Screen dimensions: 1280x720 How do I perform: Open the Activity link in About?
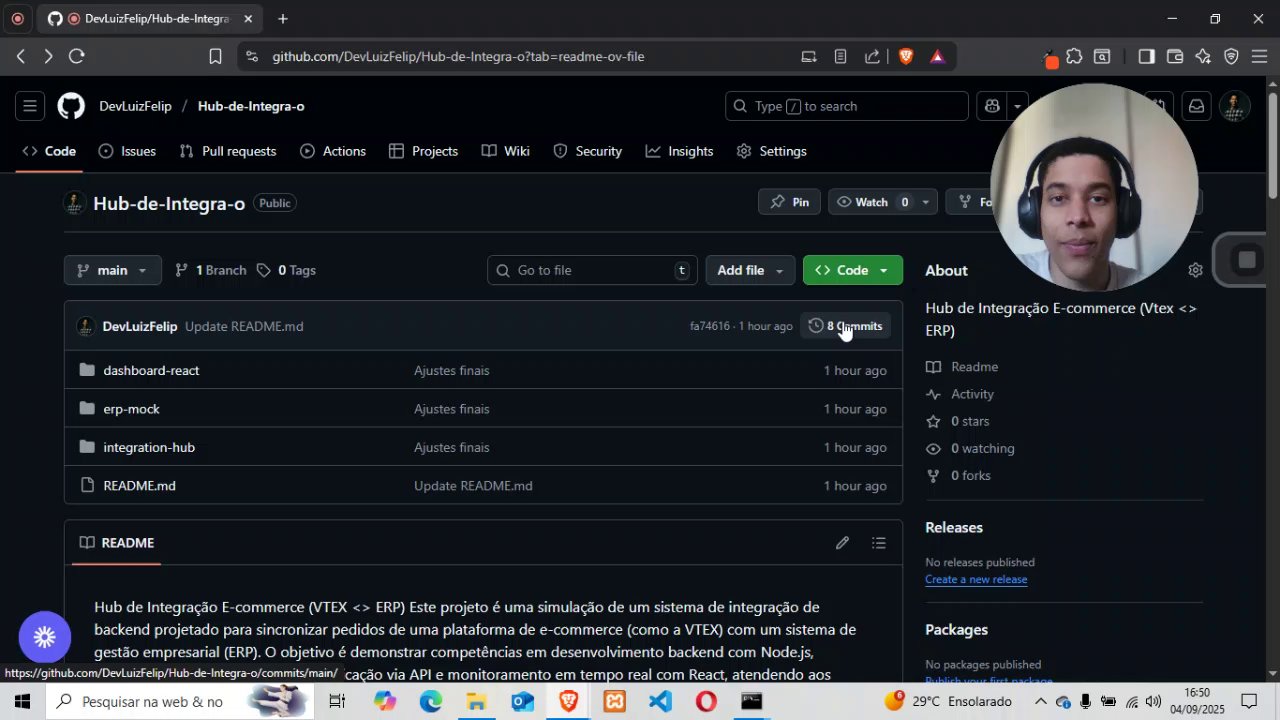[972, 394]
